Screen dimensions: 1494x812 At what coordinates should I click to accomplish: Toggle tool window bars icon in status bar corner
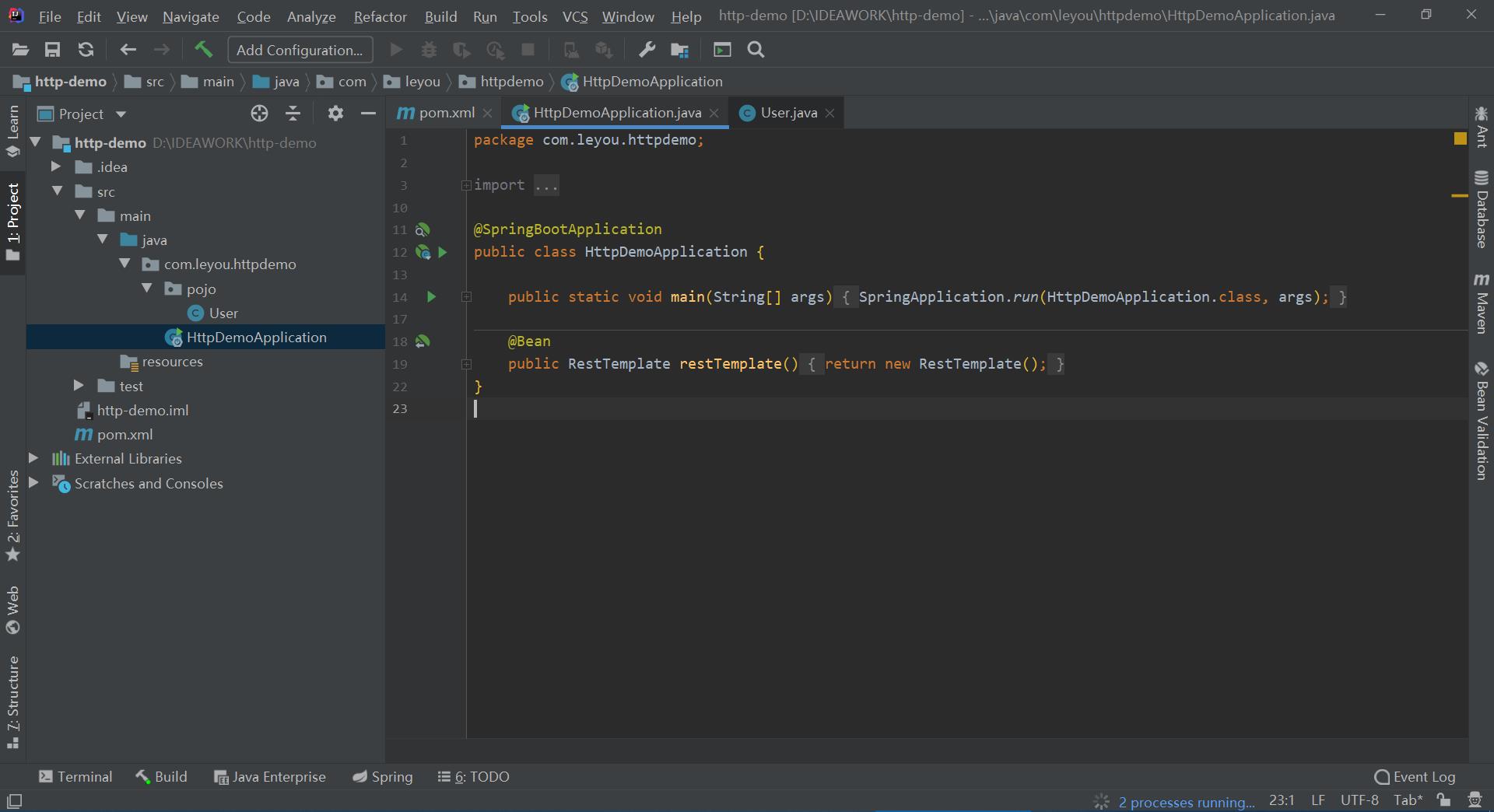point(14,800)
